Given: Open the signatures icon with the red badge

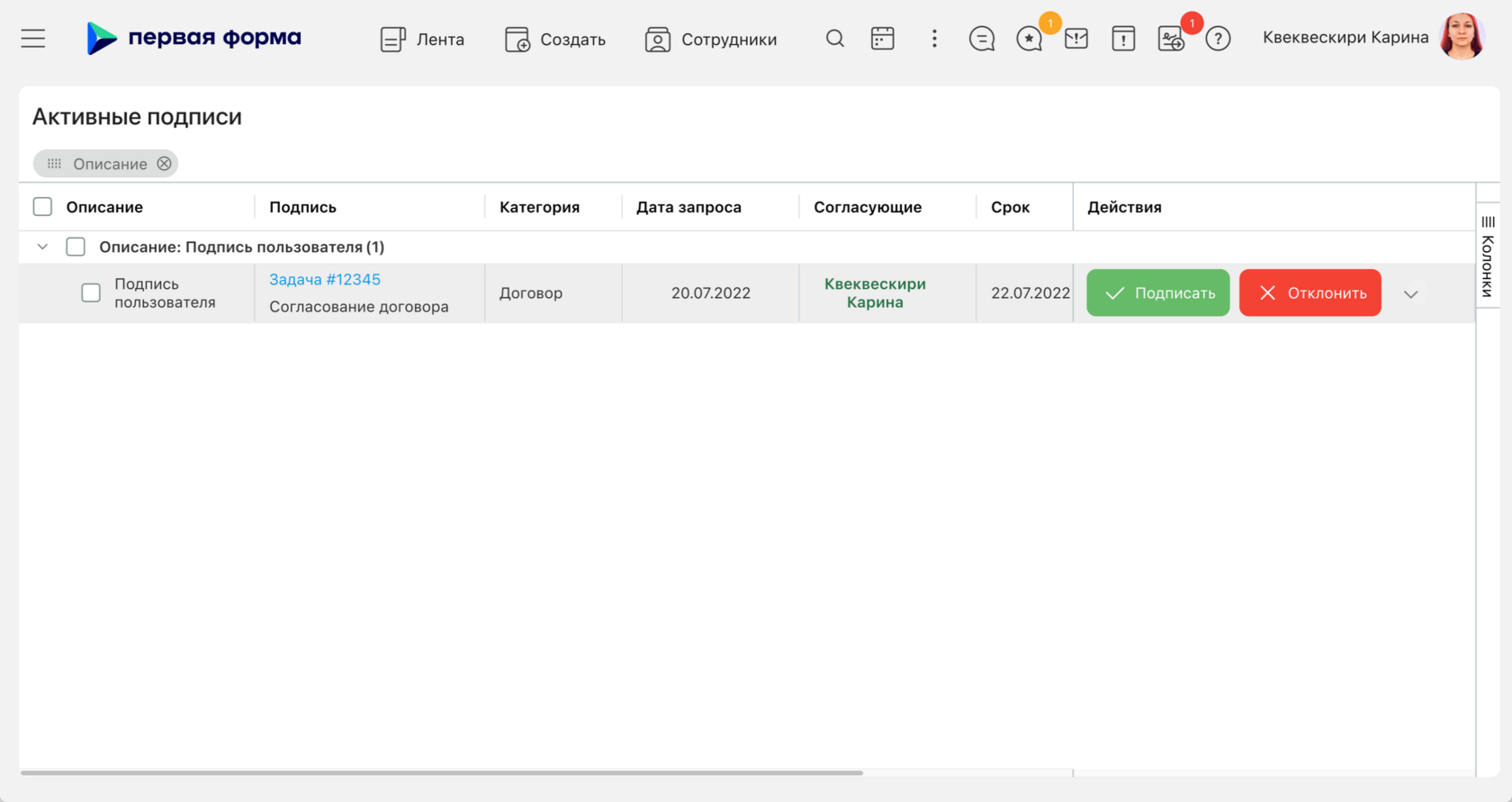Looking at the screenshot, I should [1171, 39].
